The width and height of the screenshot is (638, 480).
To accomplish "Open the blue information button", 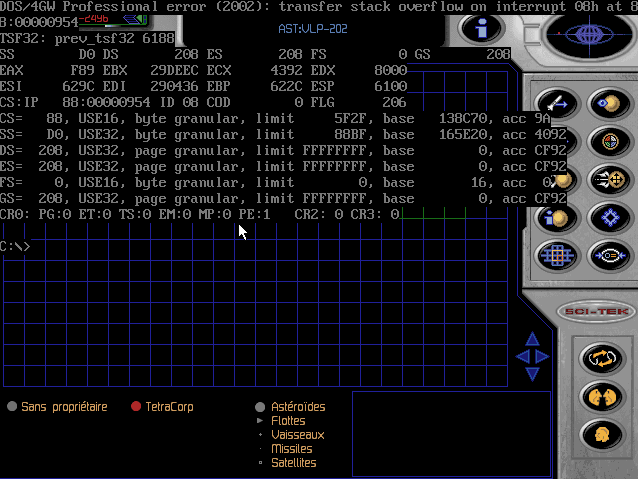I will click(x=482, y=28).
